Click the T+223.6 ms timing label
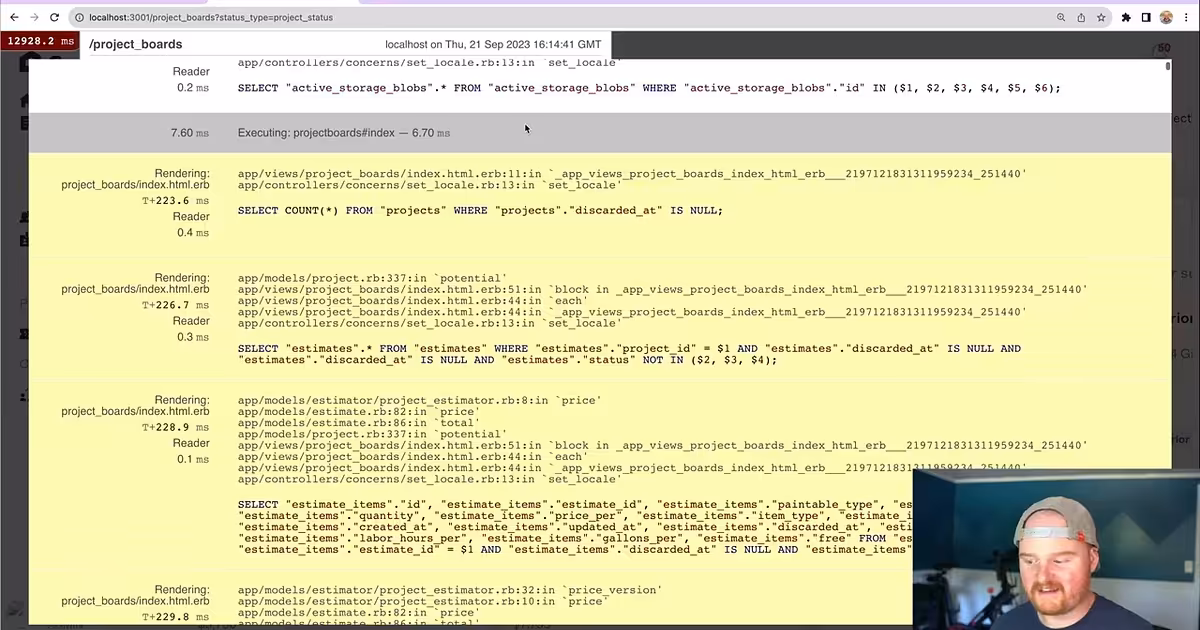 (175, 200)
